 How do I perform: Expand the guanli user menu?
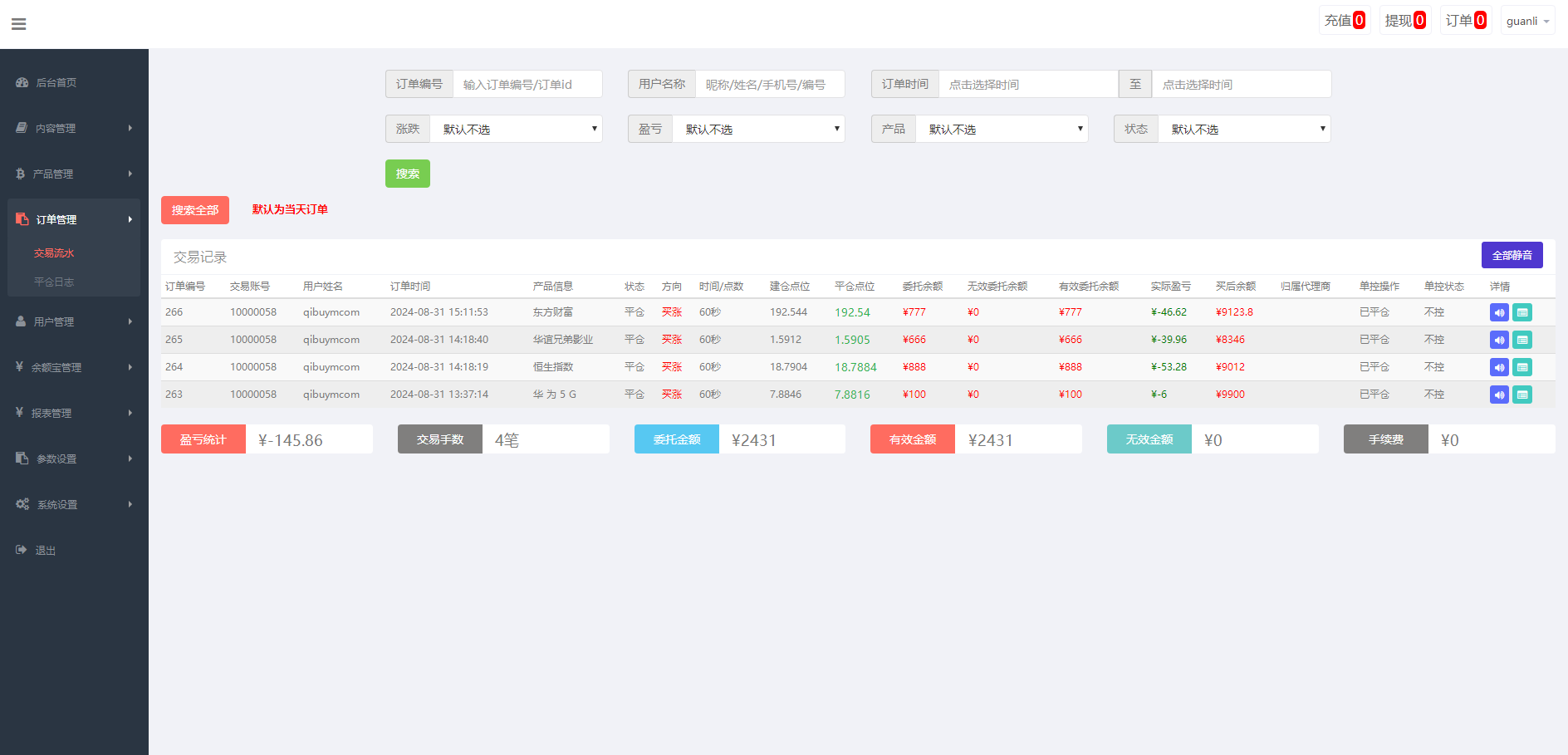[x=1527, y=21]
